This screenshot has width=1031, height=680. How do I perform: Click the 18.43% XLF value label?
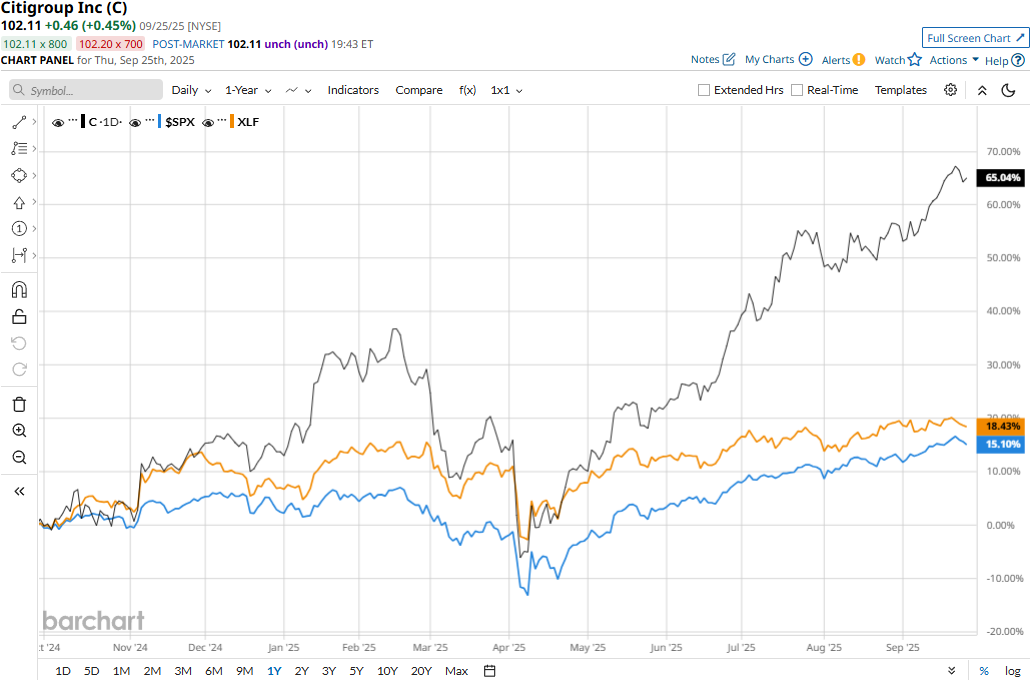1000,426
